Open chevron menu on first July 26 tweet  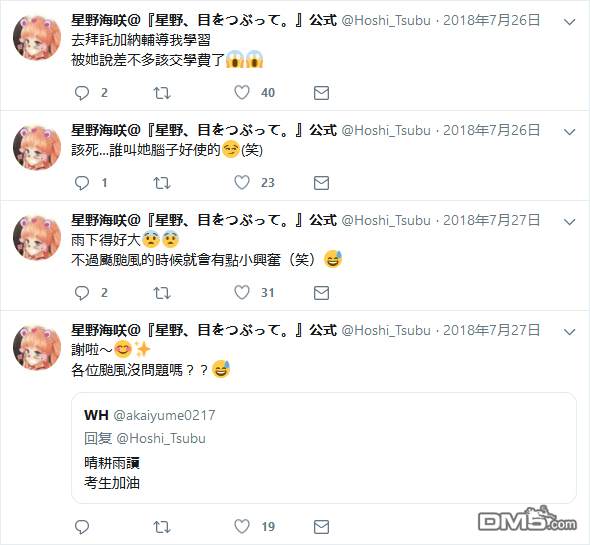570,22
